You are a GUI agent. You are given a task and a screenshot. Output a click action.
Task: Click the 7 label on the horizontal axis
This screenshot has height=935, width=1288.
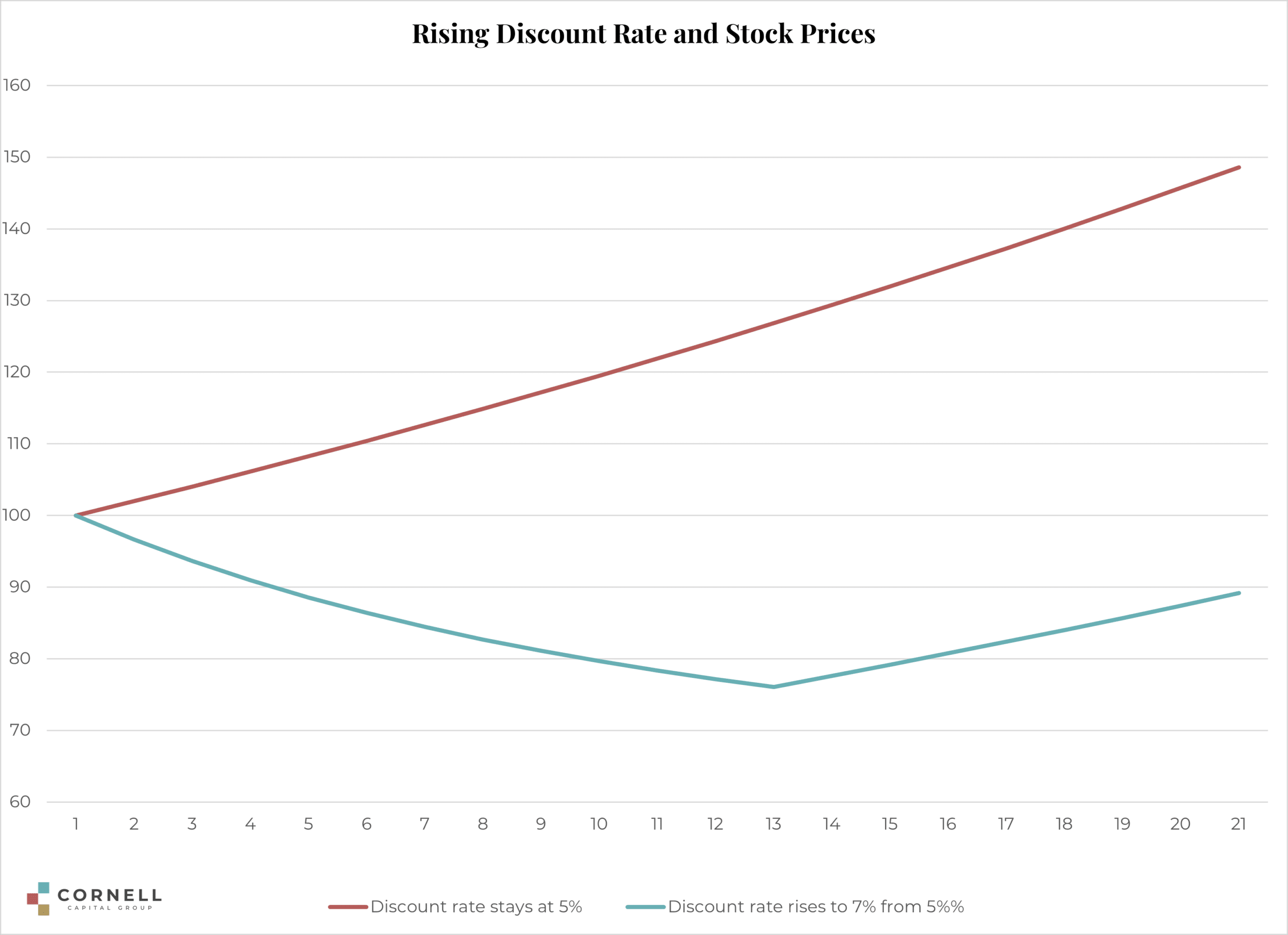tap(425, 824)
